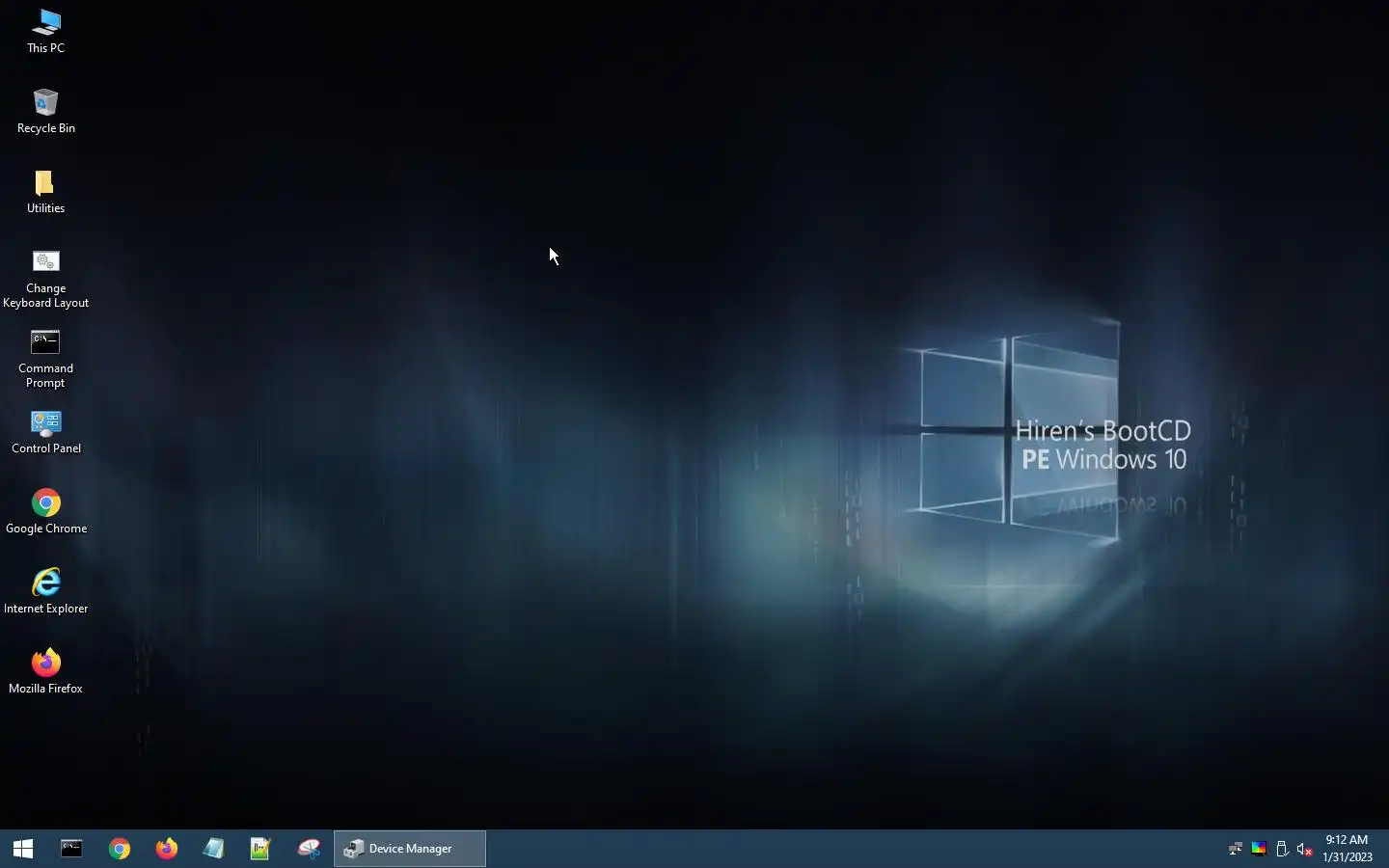The height and width of the screenshot is (868, 1389).
Task: Open the clock showing 9:12 AM
Action: click(1348, 849)
